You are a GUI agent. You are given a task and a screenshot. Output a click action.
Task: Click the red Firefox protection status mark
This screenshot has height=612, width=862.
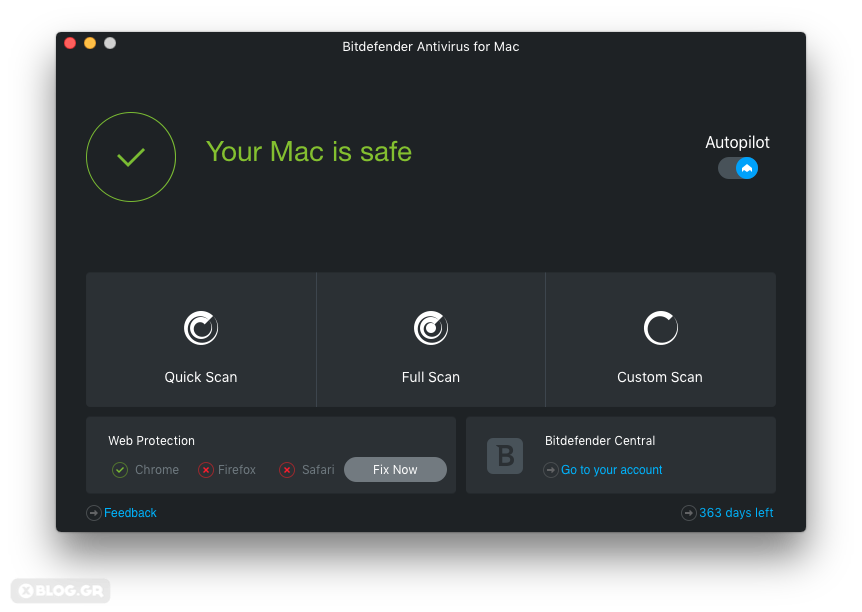(x=206, y=470)
